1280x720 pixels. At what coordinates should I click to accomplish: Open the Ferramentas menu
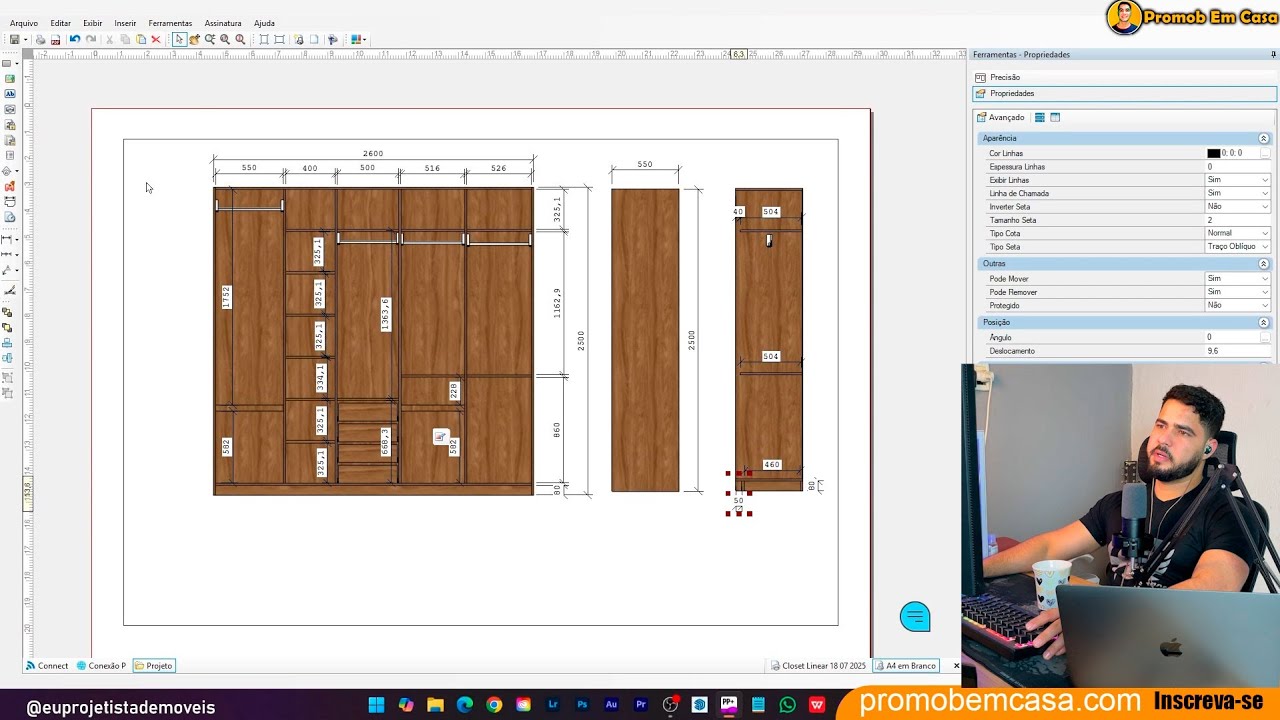tap(170, 23)
